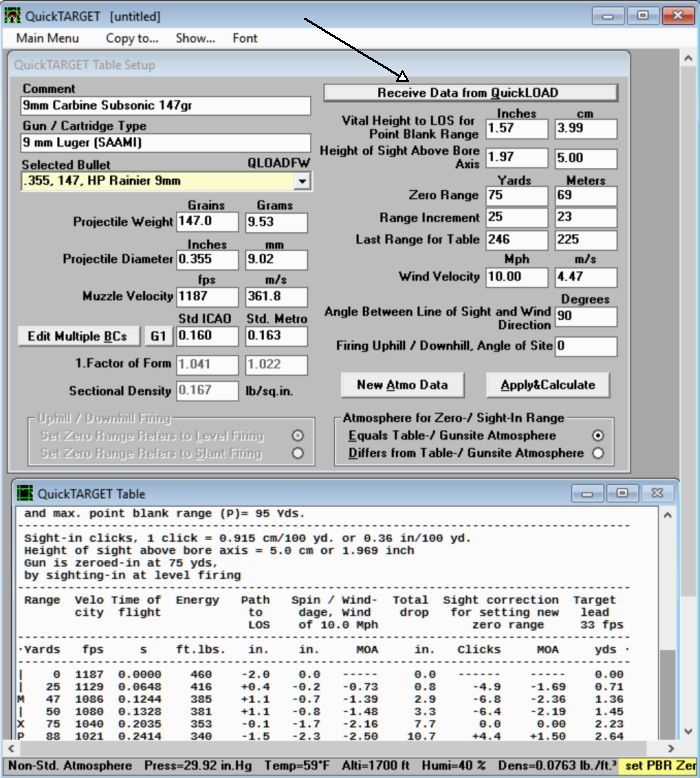The height and width of the screenshot is (778, 700).
Task: Select Differs from Table-/Gunsite Atmosphere option
Action: click(x=598, y=453)
